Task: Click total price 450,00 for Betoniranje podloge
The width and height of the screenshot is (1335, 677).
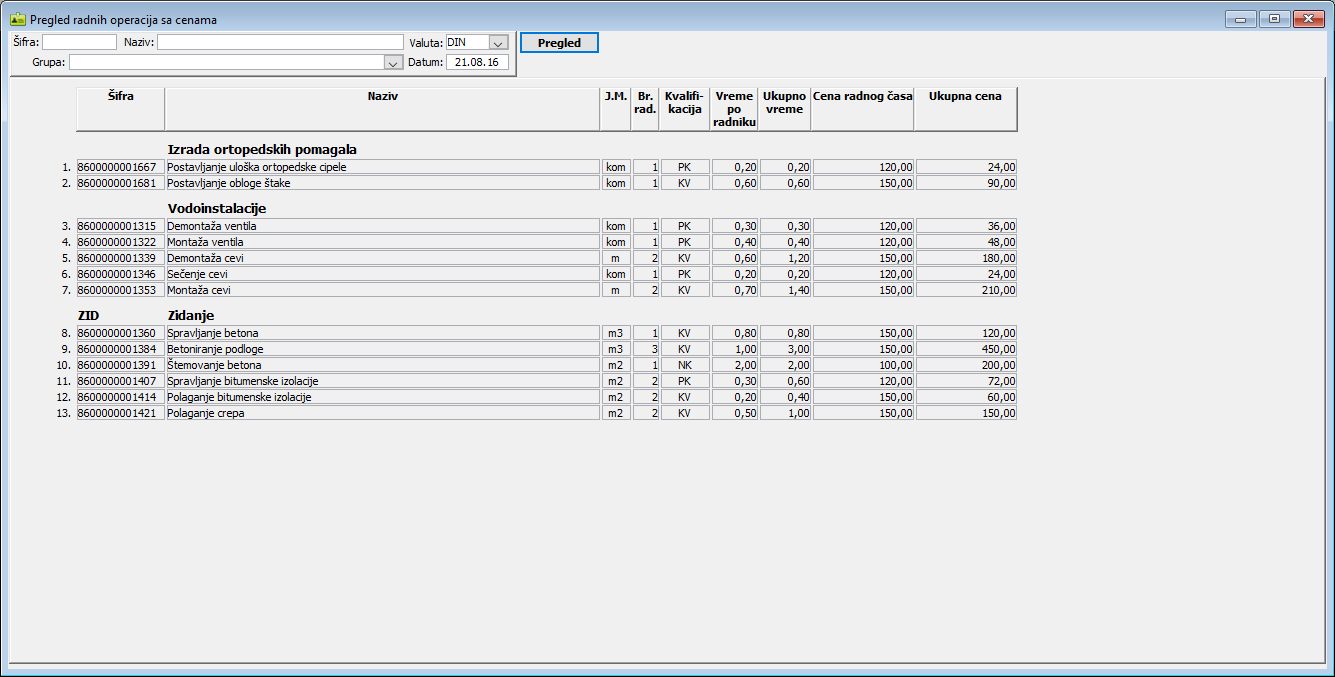Action: (965, 349)
